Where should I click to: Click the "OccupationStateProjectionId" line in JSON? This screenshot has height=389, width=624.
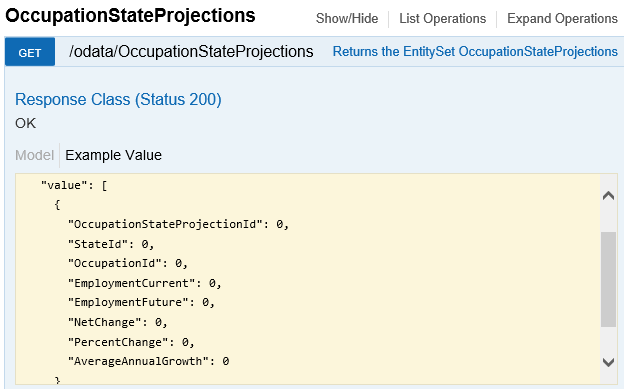pos(178,225)
